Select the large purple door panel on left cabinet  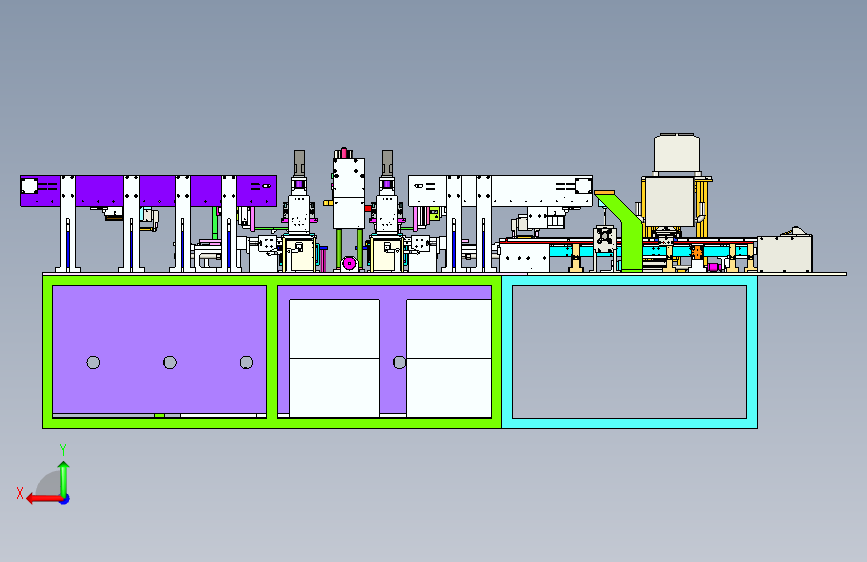tap(159, 349)
